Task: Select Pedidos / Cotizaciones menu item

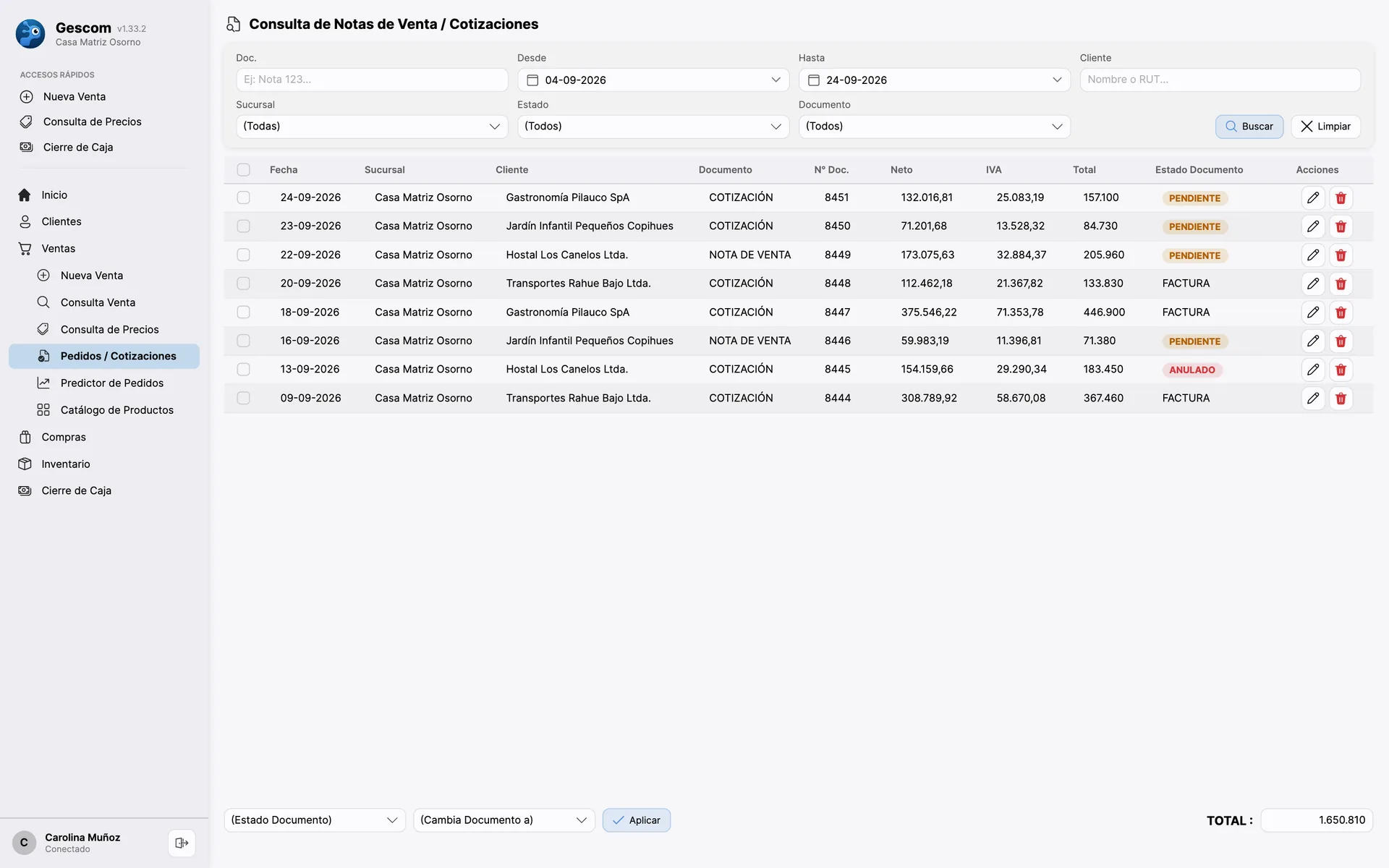Action: 104,356
